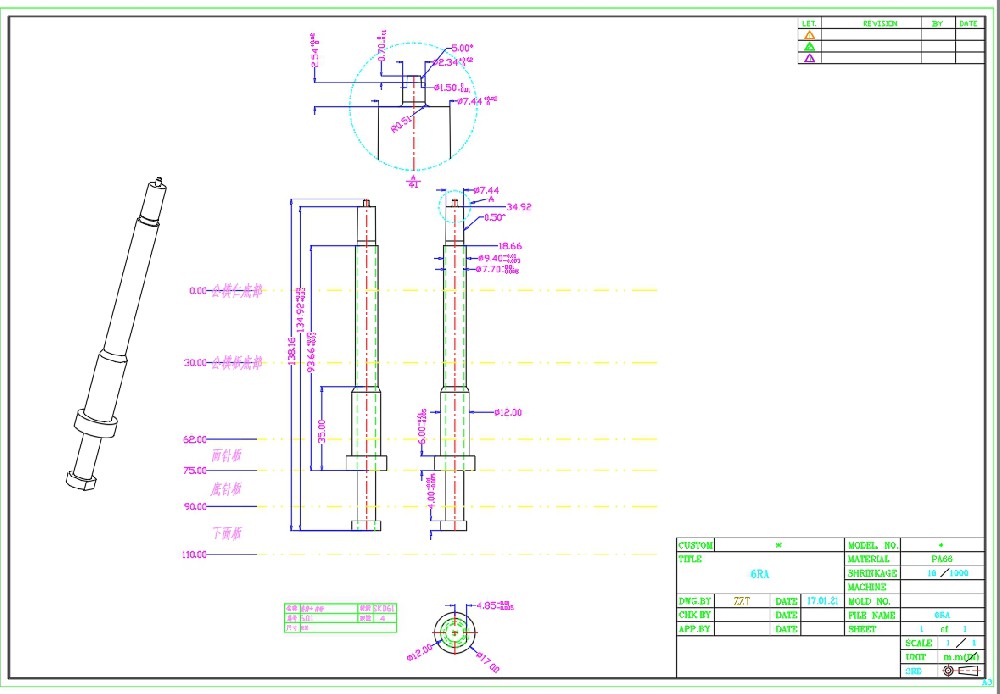
Task: Click the 6RA title text in title block
Action: [759, 574]
